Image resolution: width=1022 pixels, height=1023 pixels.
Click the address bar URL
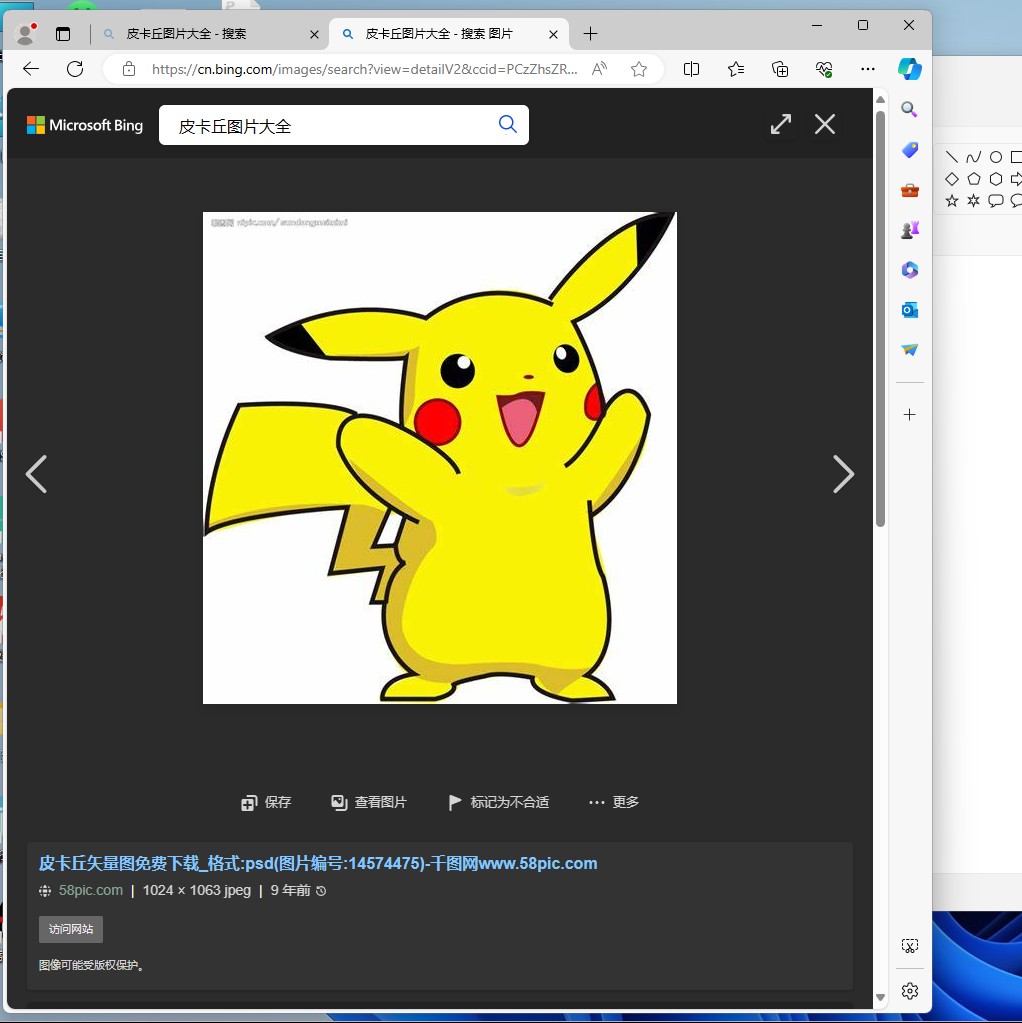click(364, 69)
